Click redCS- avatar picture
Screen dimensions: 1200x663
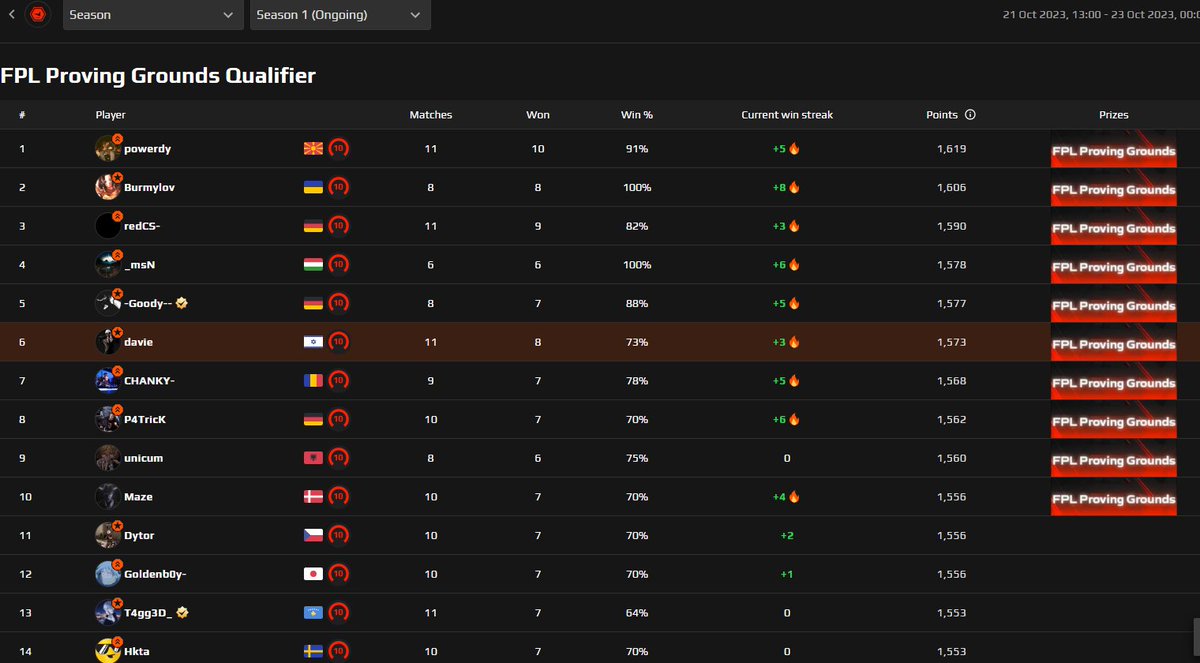[108, 226]
